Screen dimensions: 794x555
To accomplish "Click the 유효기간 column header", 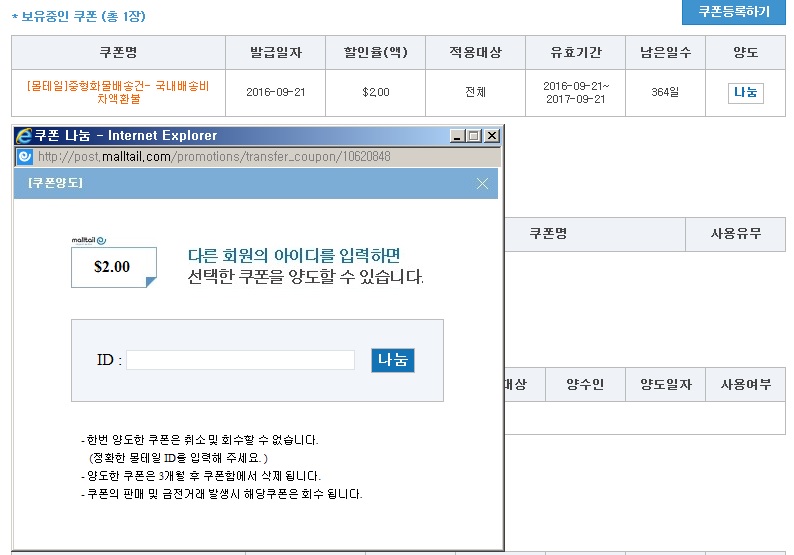I will [576, 52].
